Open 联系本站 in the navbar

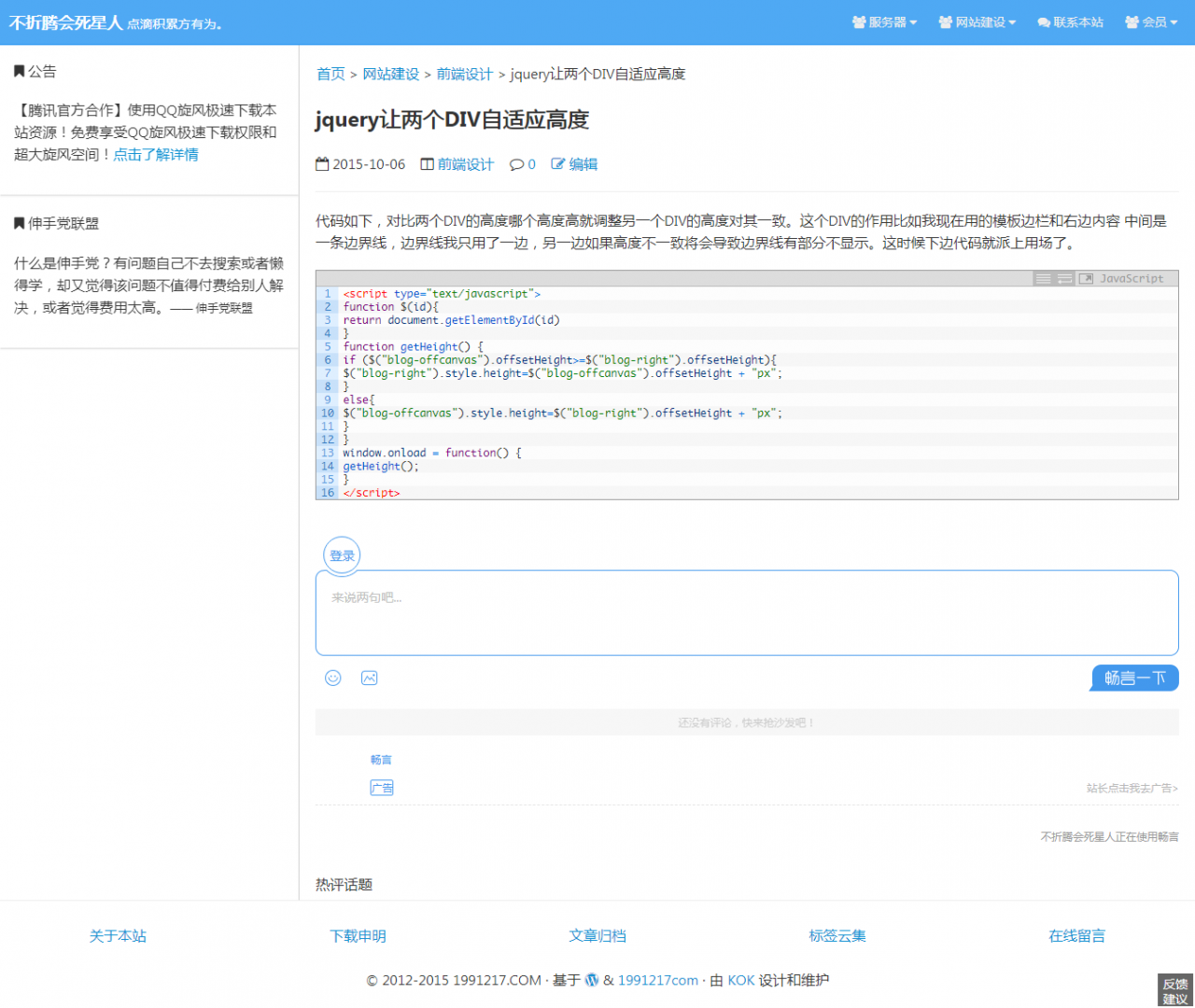tap(1070, 22)
